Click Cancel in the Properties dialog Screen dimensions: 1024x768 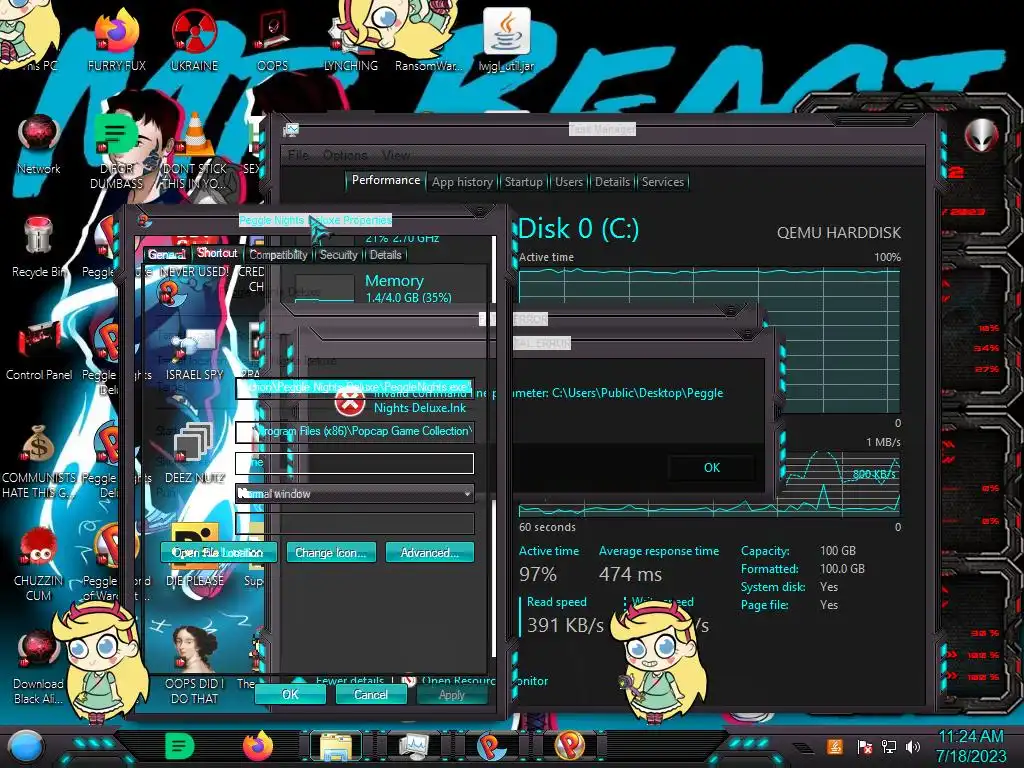click(371, 694)
